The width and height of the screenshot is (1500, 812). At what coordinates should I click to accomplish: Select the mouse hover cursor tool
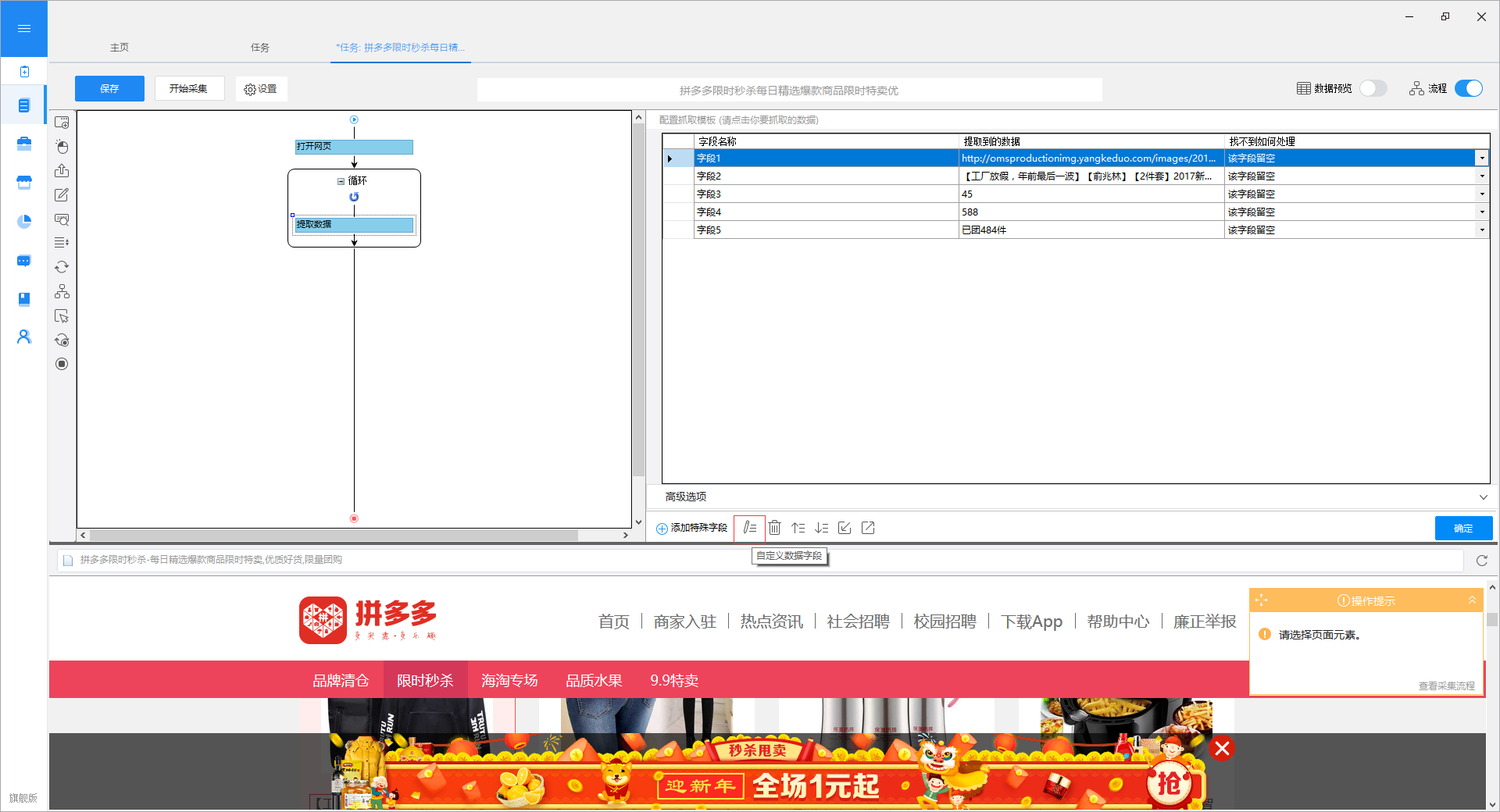coord(62,316)
